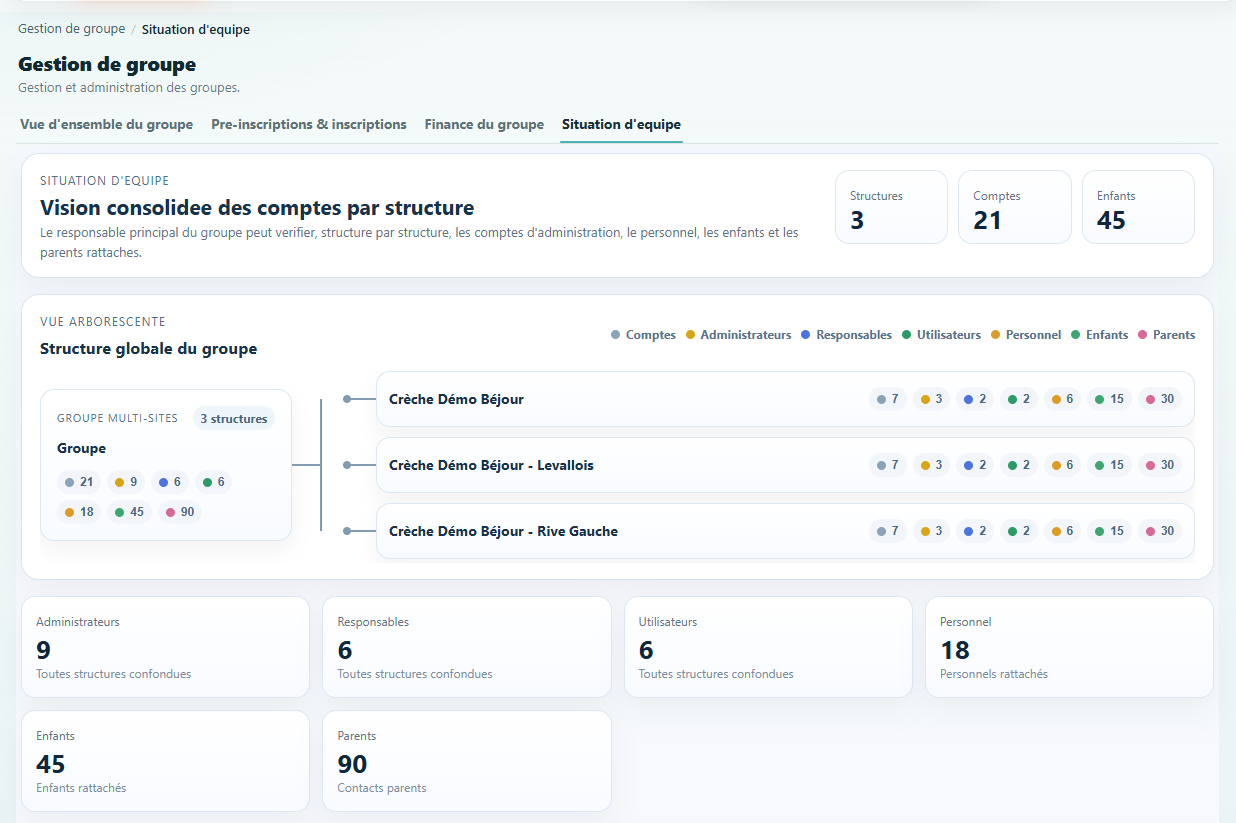The height and width of the screenshot is (823, 1236).
Task: Open the Personnel 18 statistics card
Action: (1069, 647)
